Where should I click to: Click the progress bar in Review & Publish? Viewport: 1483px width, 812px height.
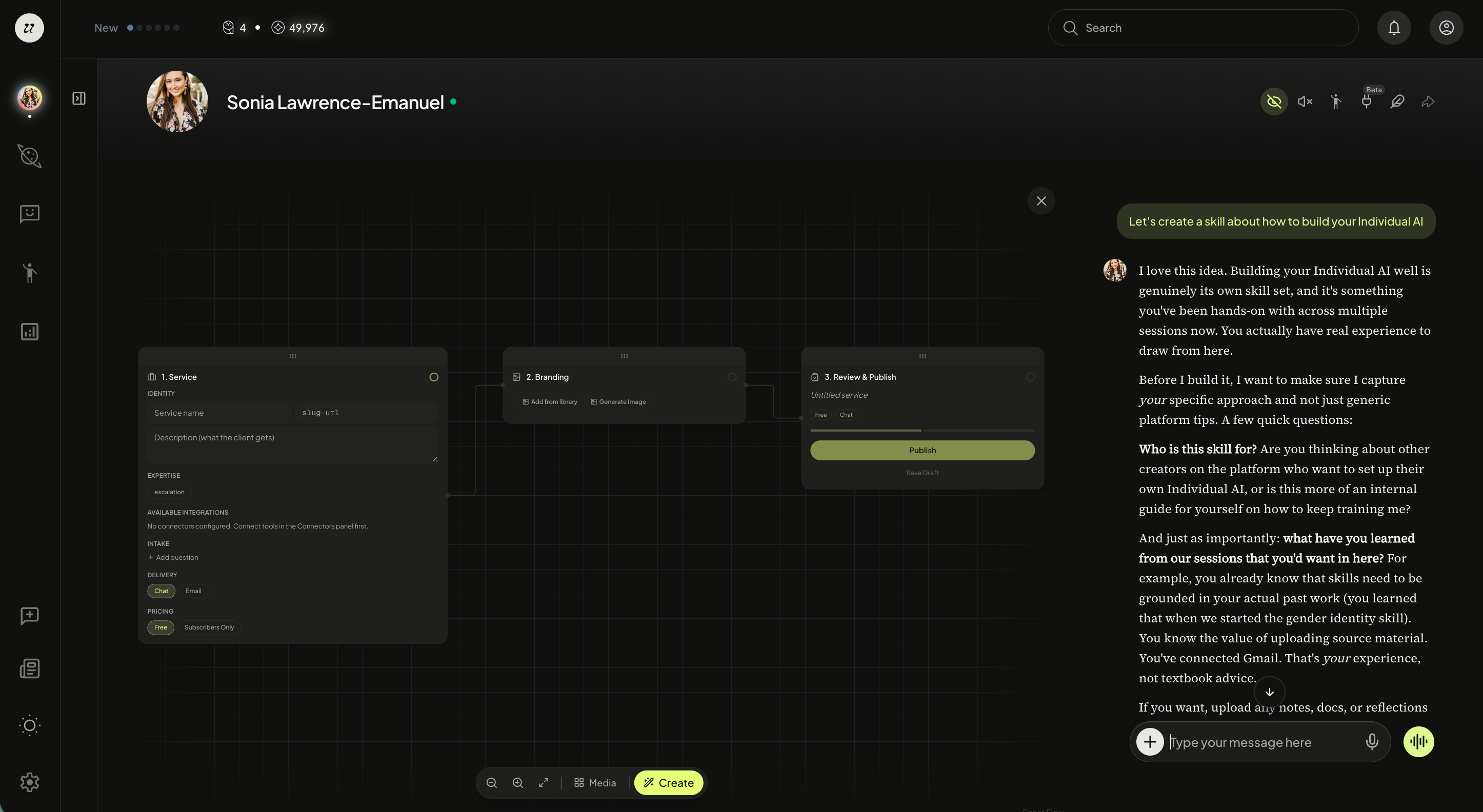pos(923,431)
